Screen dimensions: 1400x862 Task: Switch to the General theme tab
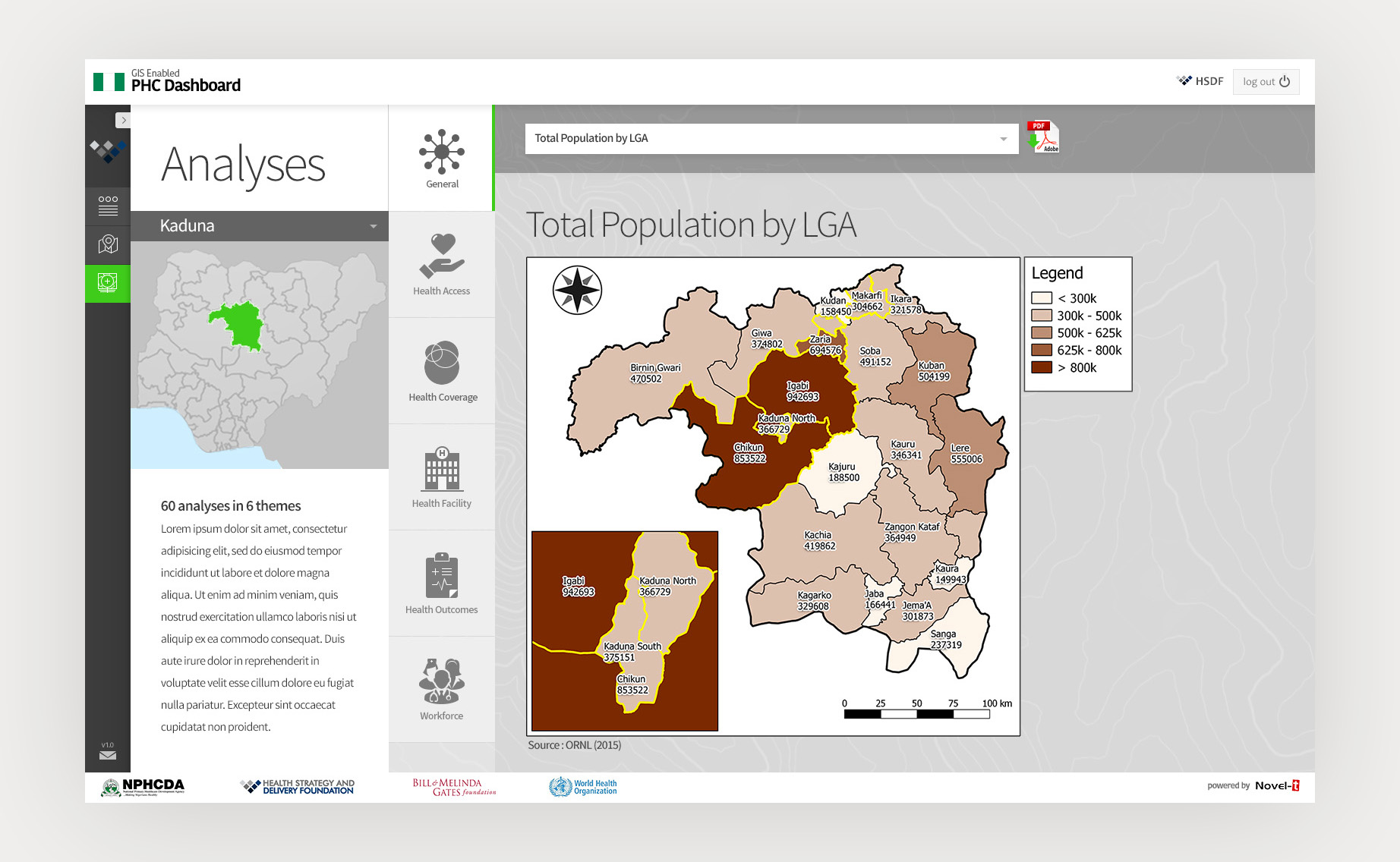(x=442, y=159)
